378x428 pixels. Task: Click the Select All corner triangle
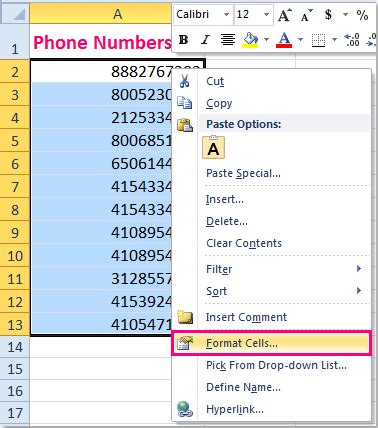click(x=15, y=14)
